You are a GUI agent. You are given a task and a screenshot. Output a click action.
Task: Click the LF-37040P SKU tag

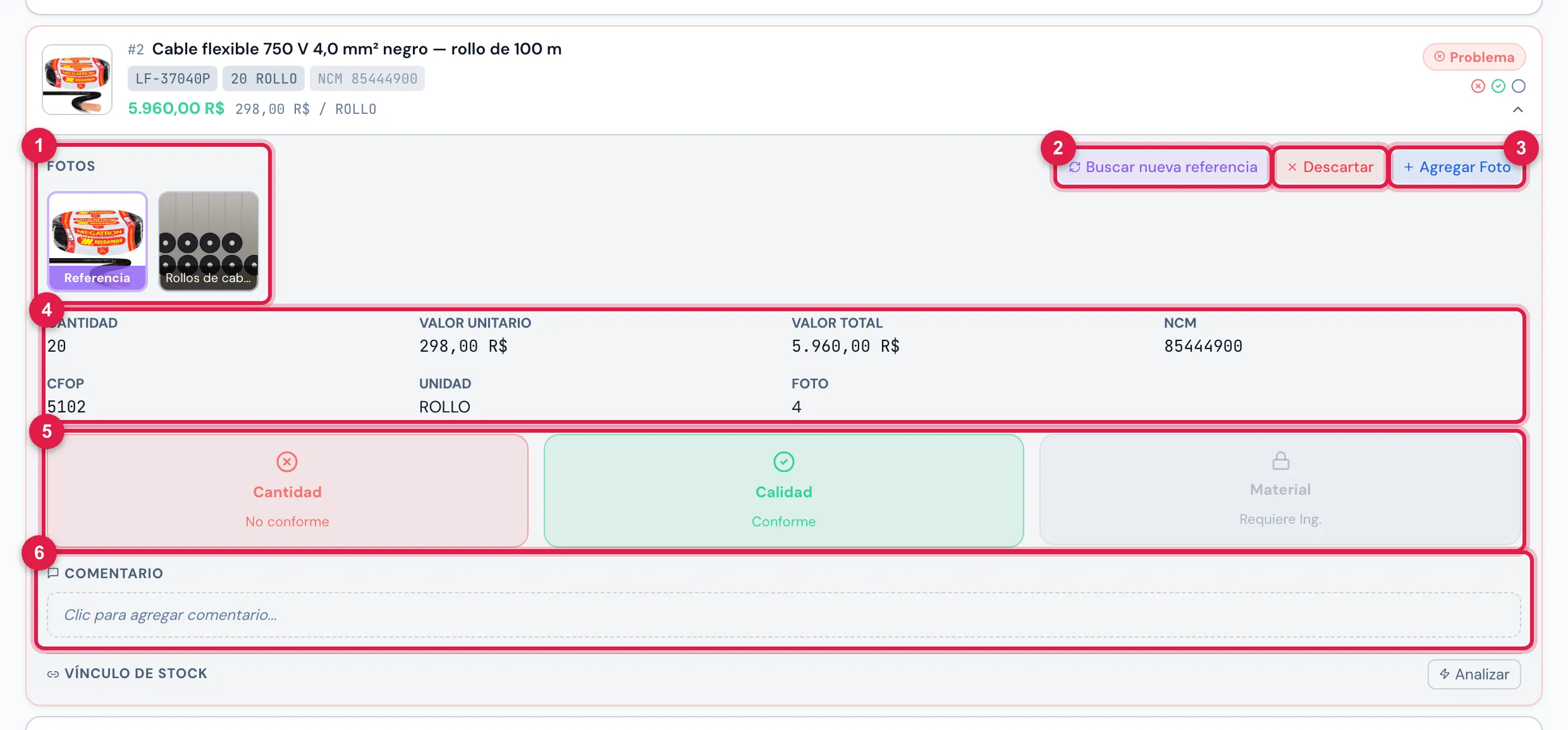pyautogui.click(x=173, y=78)
